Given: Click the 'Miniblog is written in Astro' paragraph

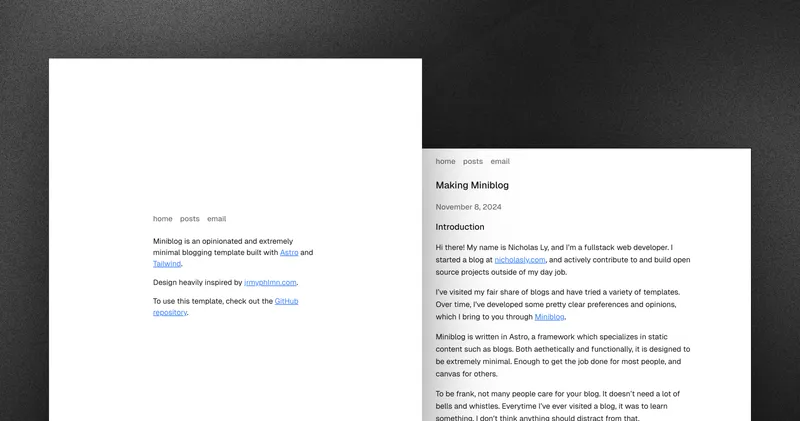Looking at the screenshot, I should coord(563,355).
